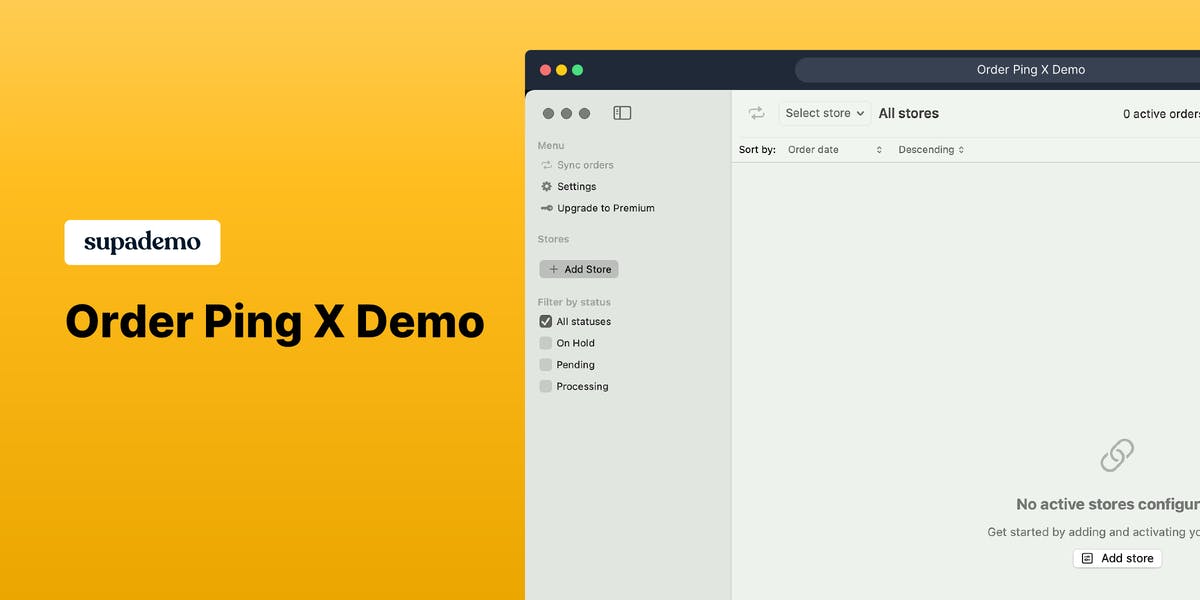Uncheck the All statuses checkbox

point(546,322)
